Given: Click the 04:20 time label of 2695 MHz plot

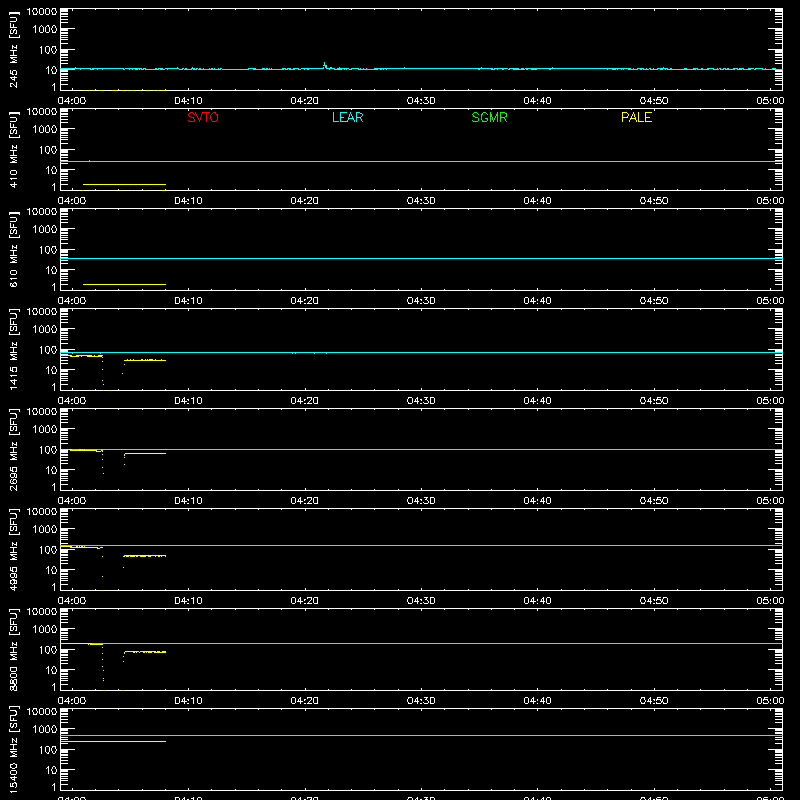Looking at the screenshot, I should tap(305, 501).
